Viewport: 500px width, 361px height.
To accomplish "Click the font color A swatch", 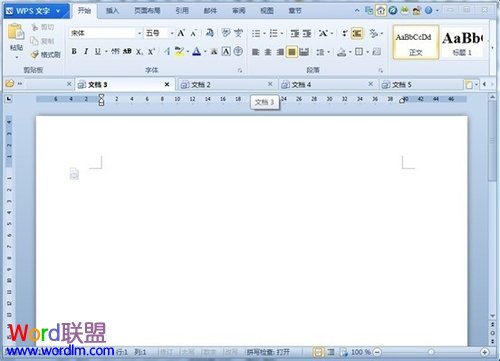I will click(x=197, y=51).
